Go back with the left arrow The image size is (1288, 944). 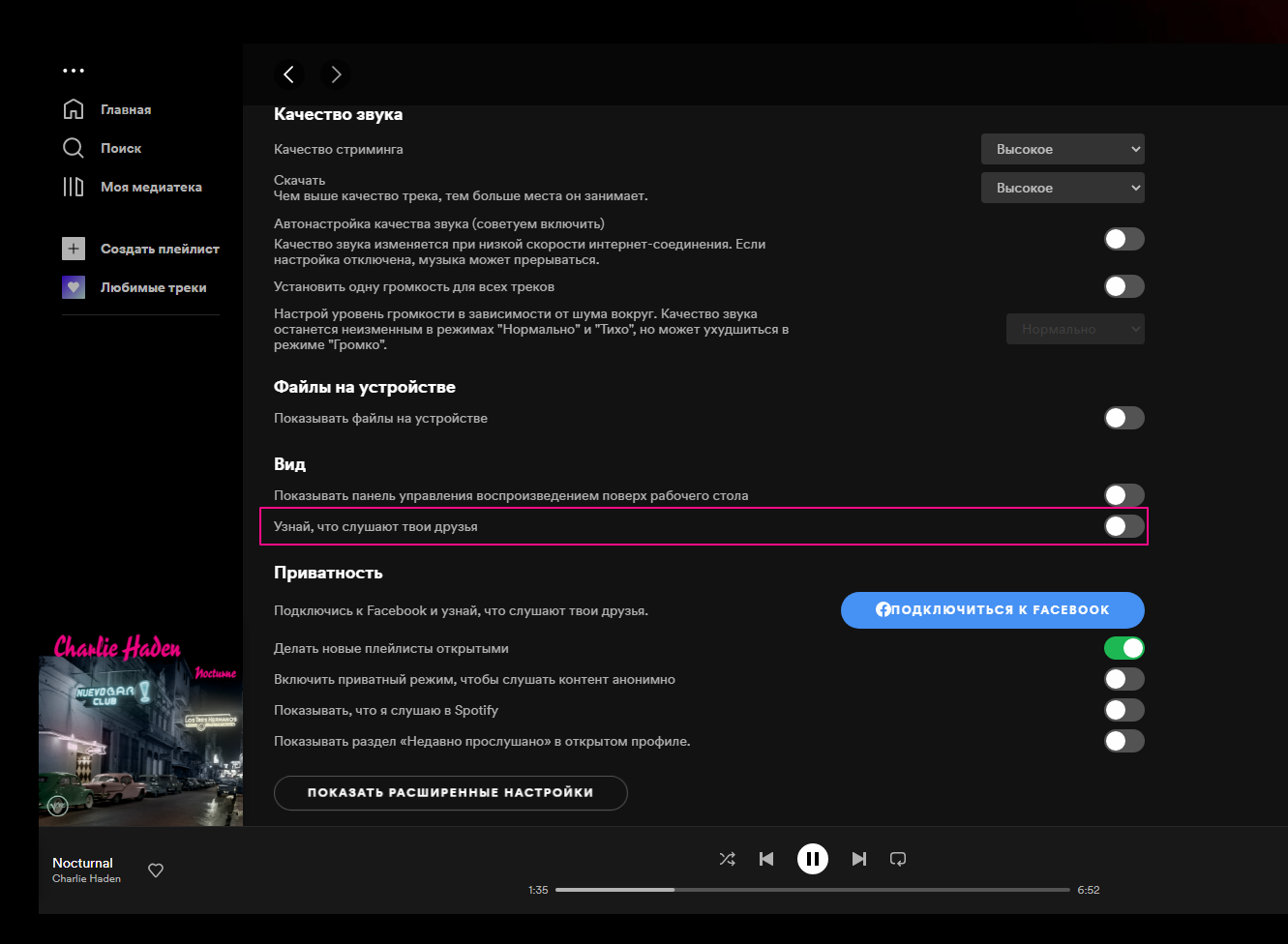pos(288,74)
